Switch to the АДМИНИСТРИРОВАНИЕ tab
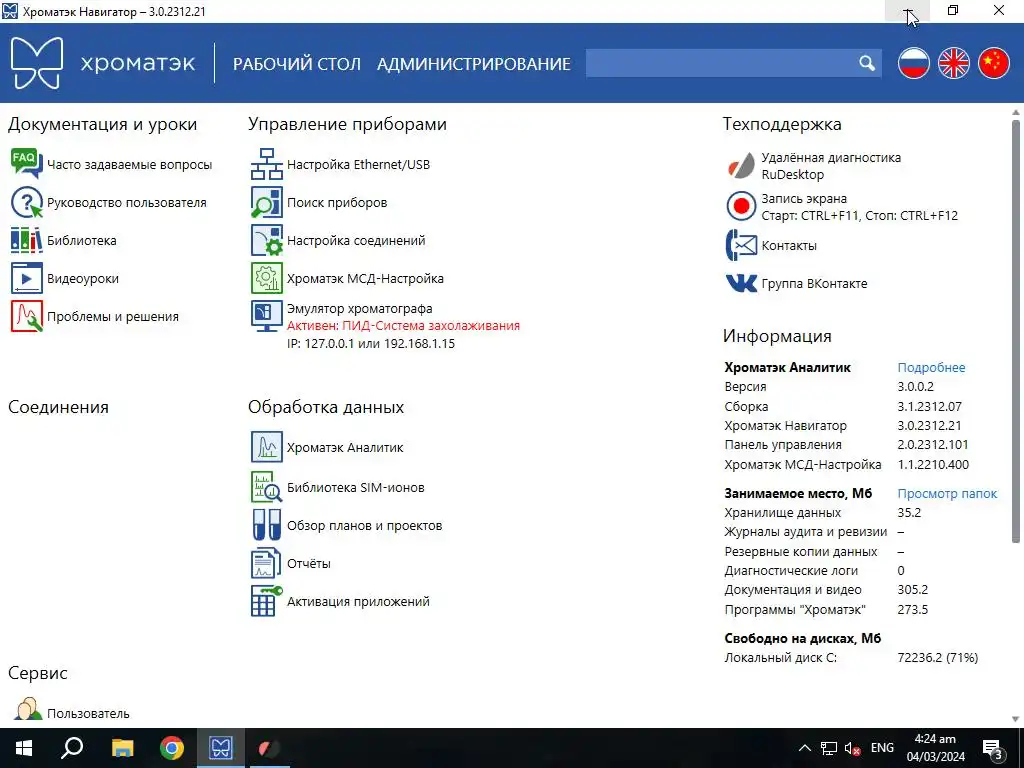Screen dimensions: 1024x768 point(473,63)
